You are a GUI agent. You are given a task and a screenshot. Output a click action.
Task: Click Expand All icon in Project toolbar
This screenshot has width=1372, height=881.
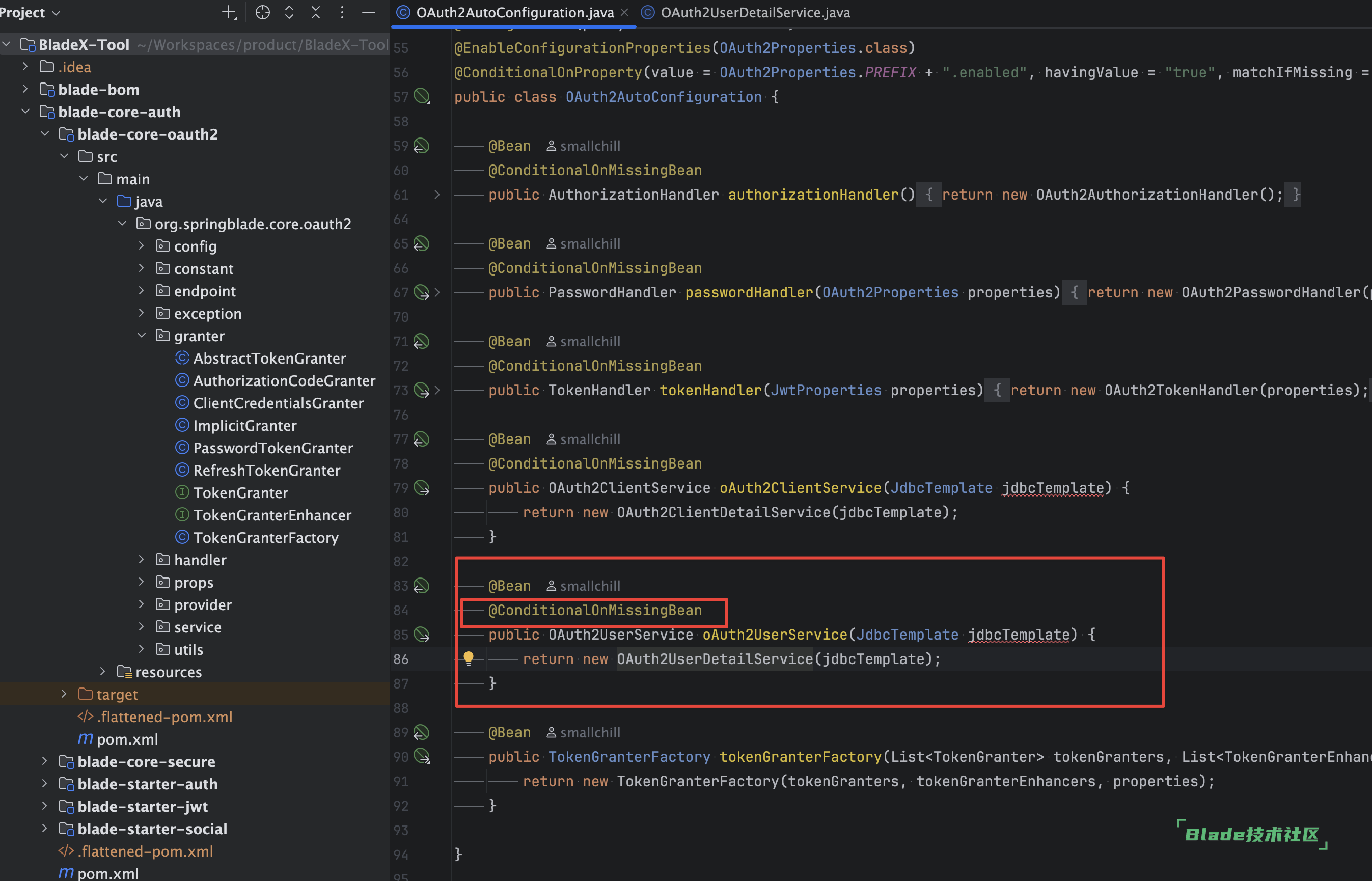pyautogui.click(x=289, y=13)
